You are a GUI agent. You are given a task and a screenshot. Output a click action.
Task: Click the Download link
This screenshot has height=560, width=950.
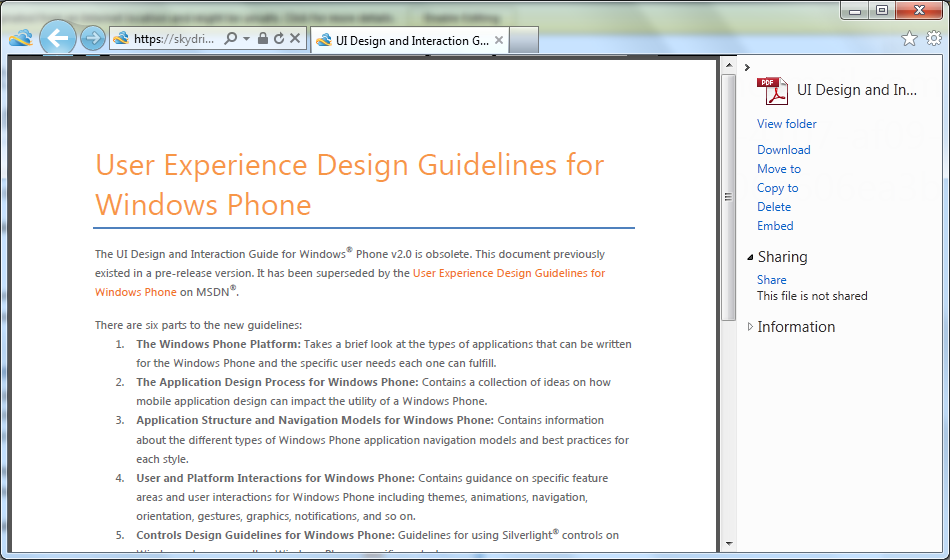pyautogui.click(x=783, y=150)
